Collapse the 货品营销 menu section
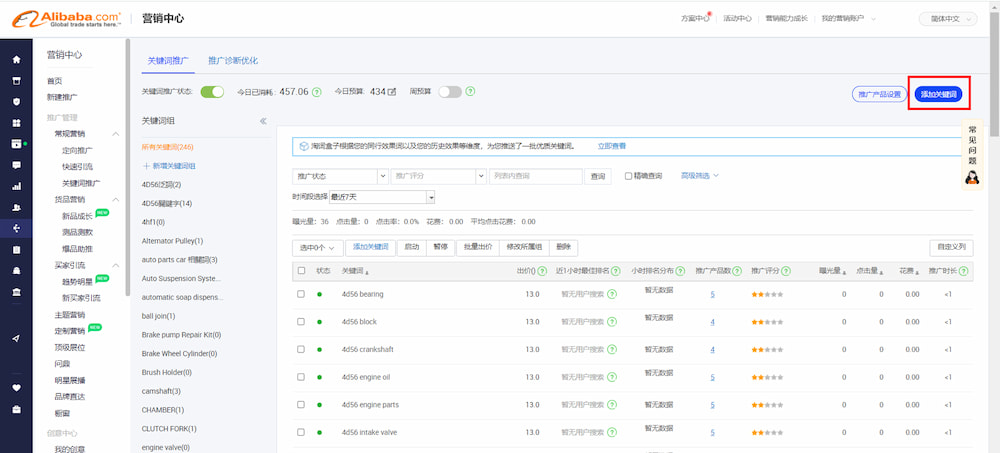This screenshot has width=1000, height=453. click(x=116, y=200)
